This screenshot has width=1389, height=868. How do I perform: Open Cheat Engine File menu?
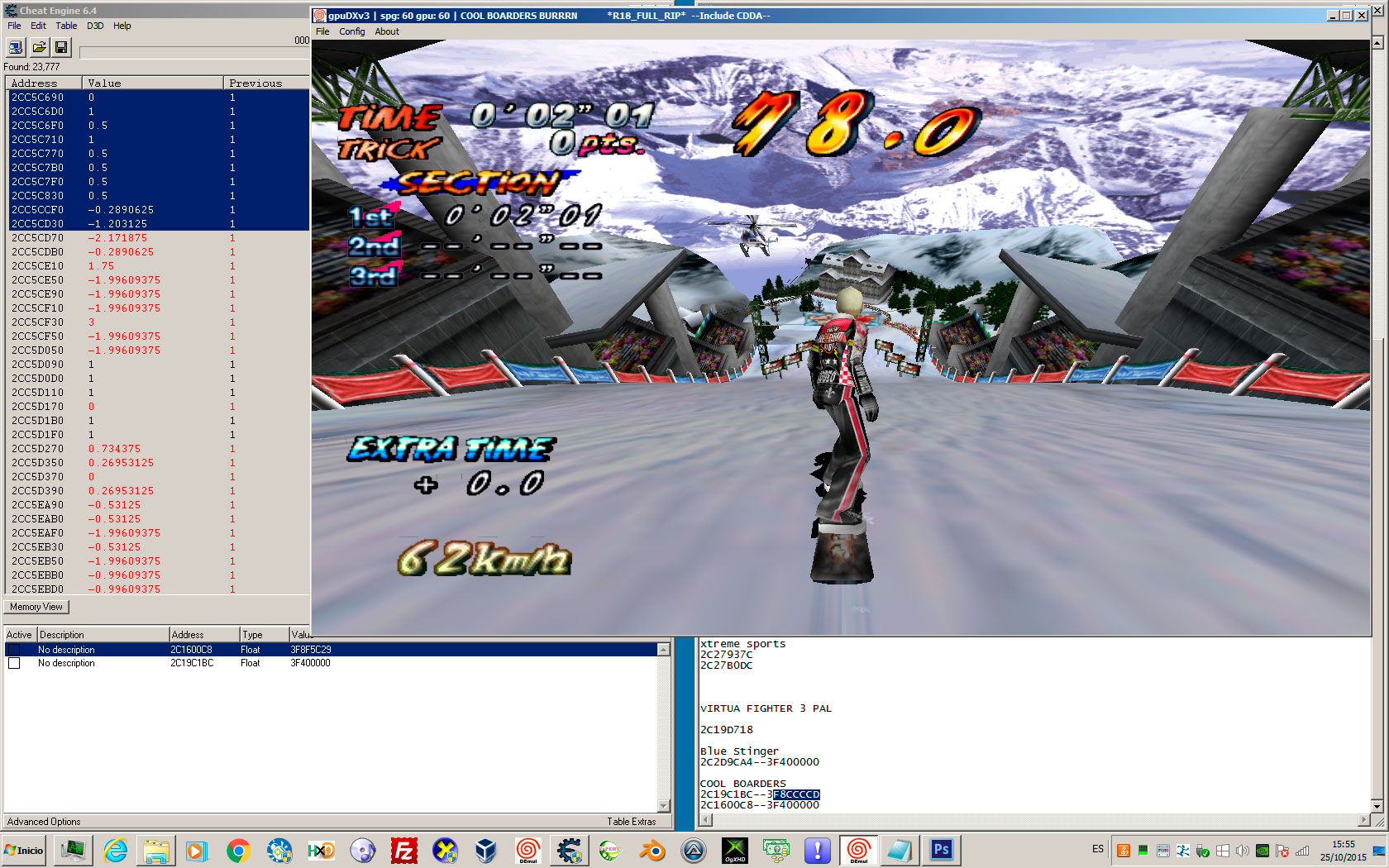pyautogui.click(x=14, y=26)
